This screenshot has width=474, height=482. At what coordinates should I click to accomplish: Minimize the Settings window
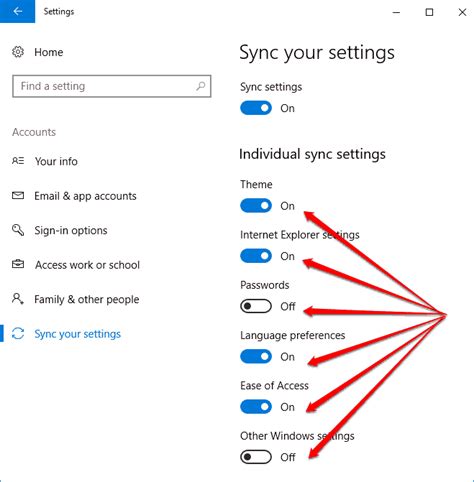pyautogui.click(x=396, y=12)
